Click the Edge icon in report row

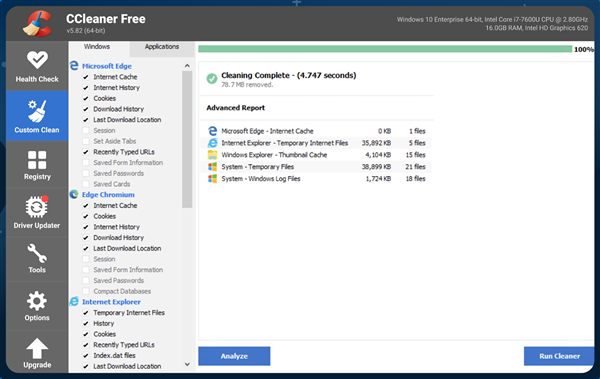tap(212, 131)
